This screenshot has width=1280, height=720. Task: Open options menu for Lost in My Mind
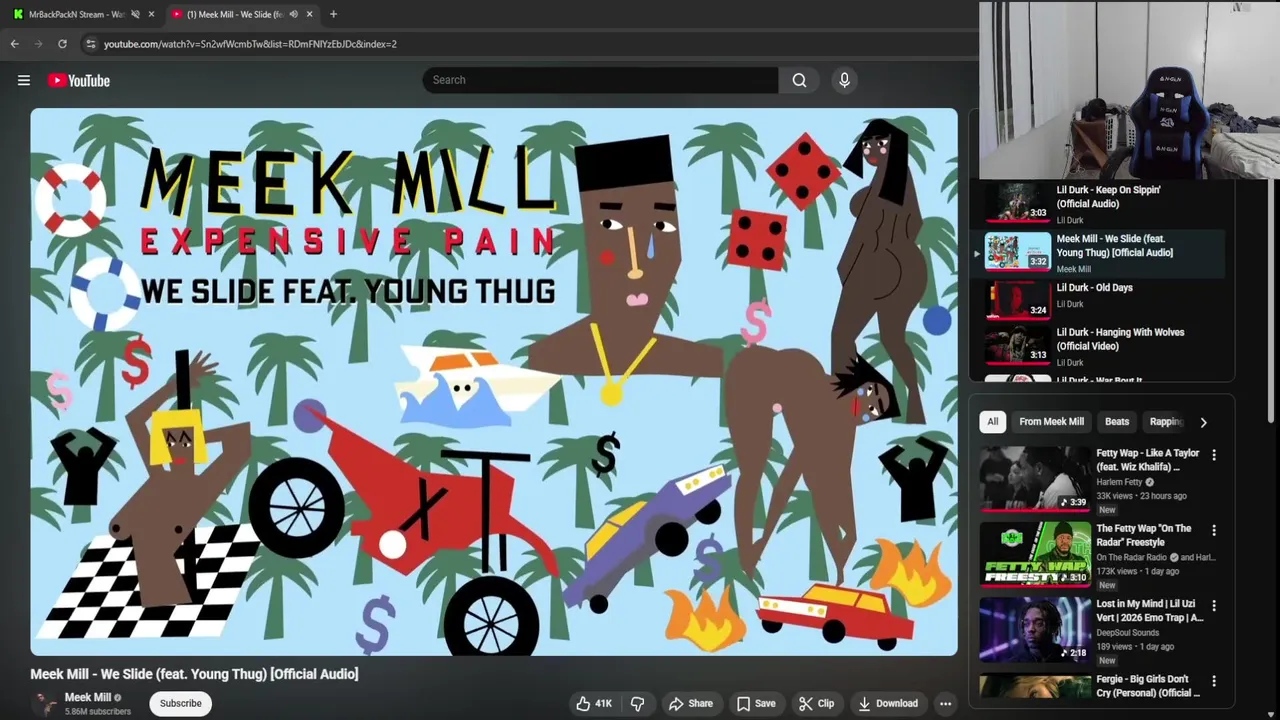(x=1214, y=606)
